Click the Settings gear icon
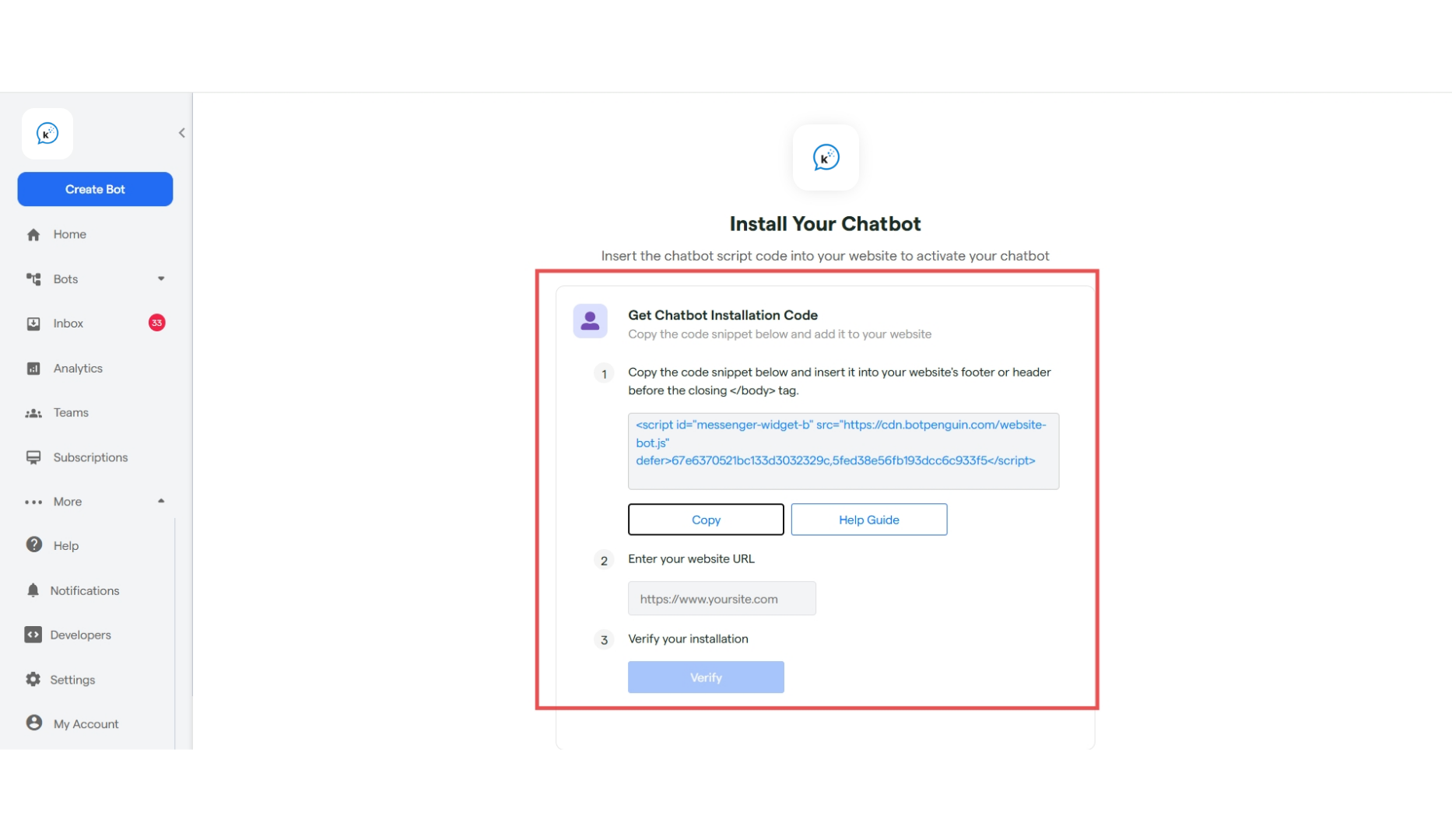 [x=33, y=679]
